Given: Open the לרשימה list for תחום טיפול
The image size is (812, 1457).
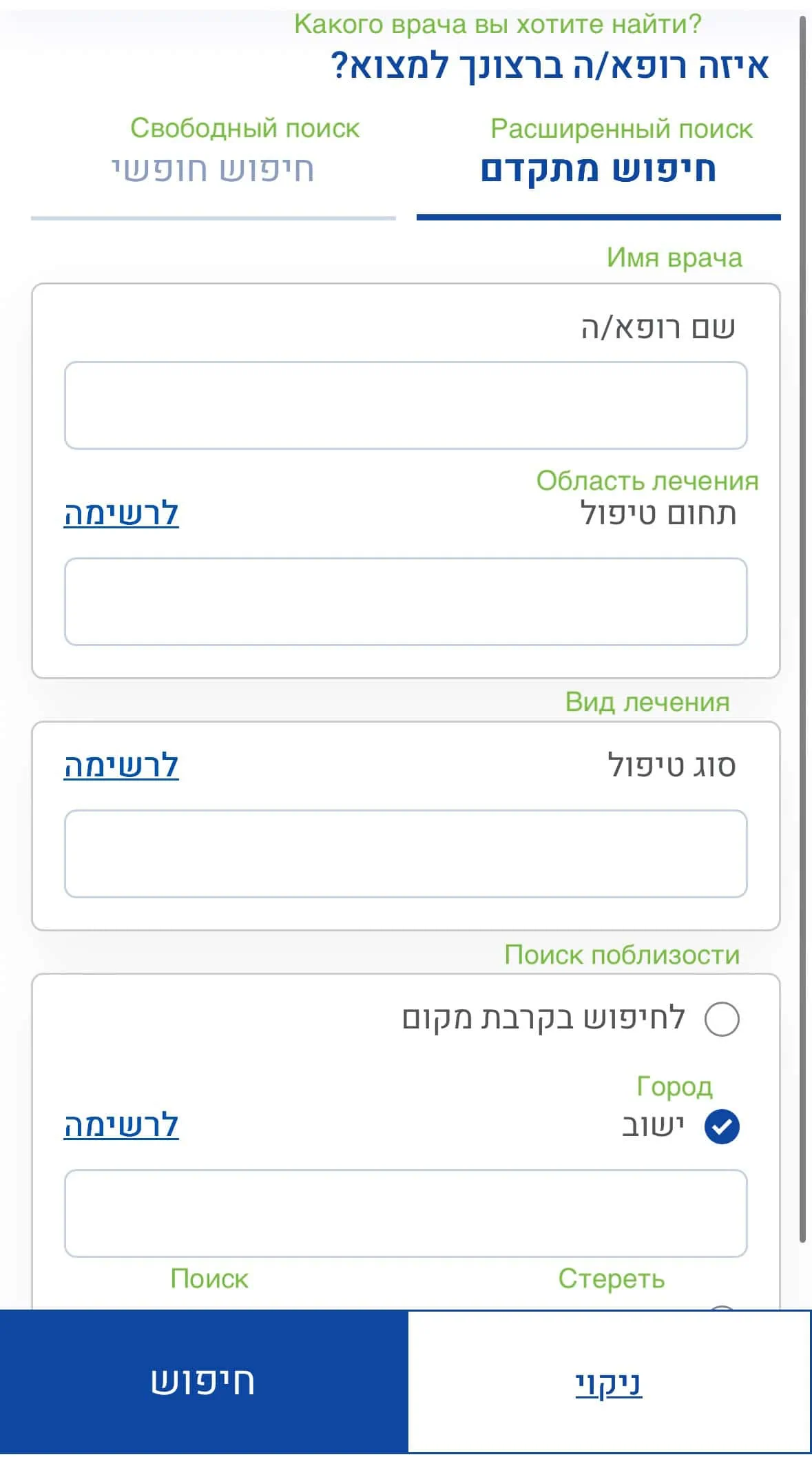Looking at the screenshot, I should pos(121,514).
